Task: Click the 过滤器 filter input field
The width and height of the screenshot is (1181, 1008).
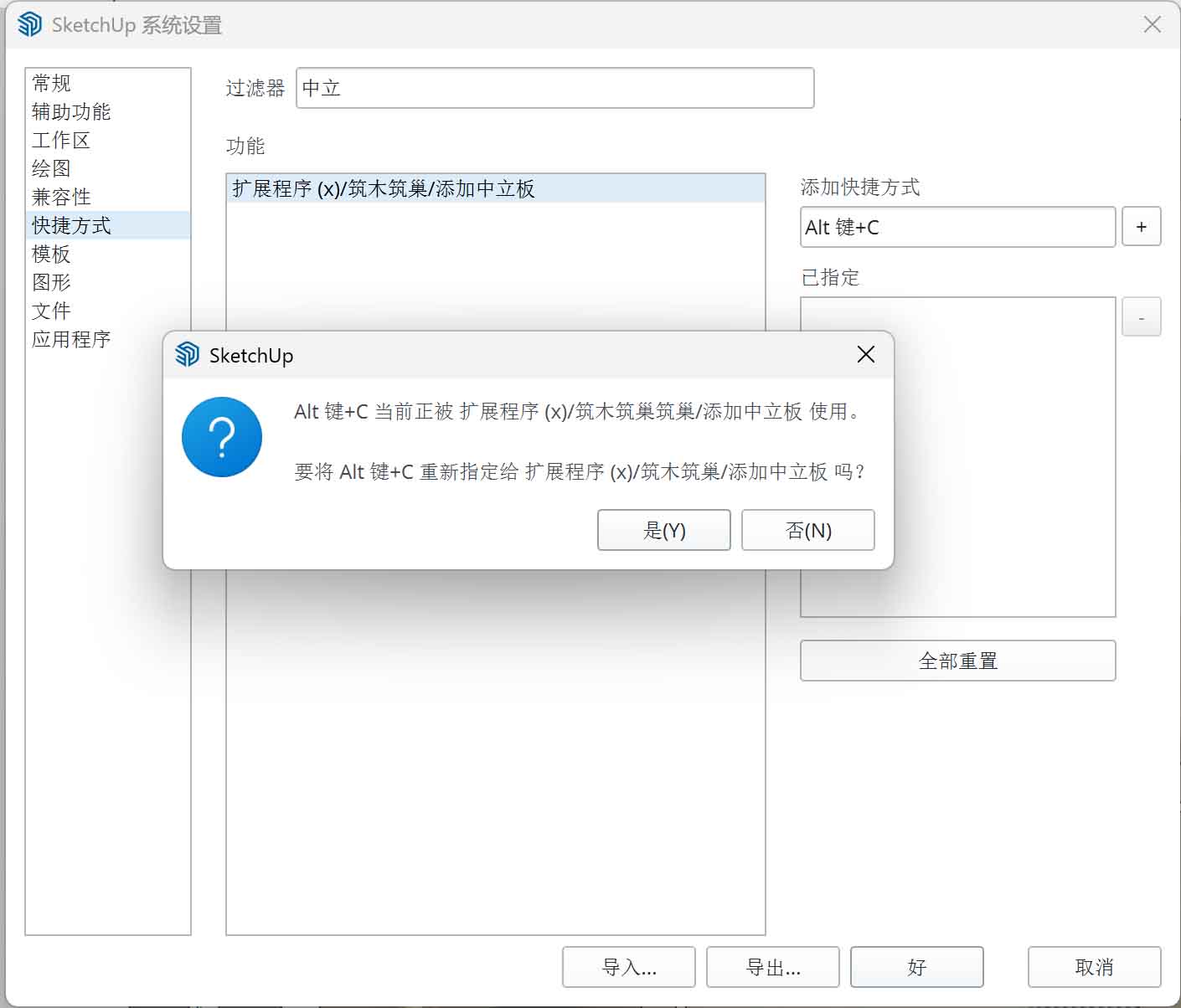Action: [555, 88]
